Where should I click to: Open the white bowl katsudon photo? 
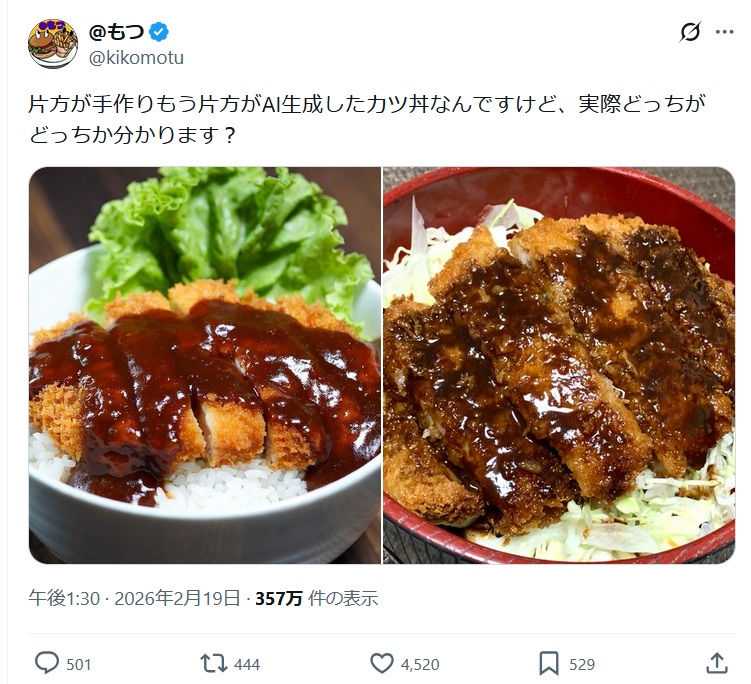pos(205,365)
